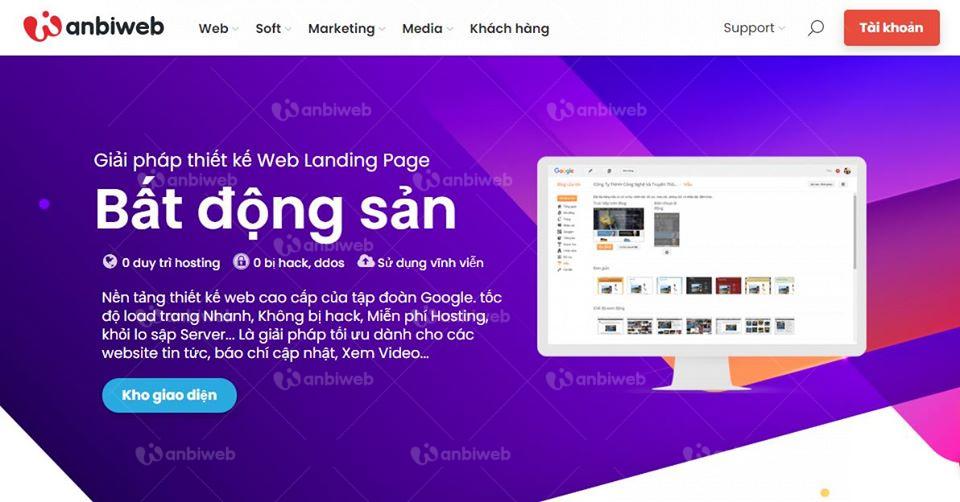Click the monitor mockup scrollbar
The width and height of the screenshot is (960, 502).
[x=854, y=231]
